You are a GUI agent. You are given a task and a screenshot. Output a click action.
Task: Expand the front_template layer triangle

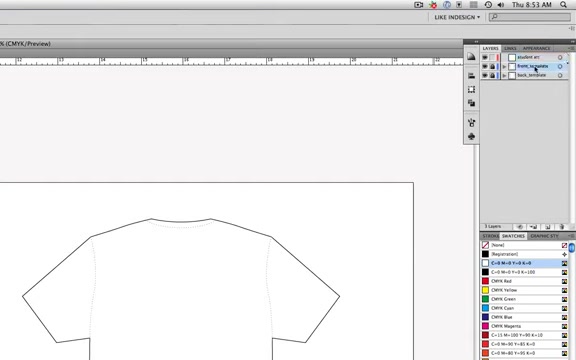(504, 66)
